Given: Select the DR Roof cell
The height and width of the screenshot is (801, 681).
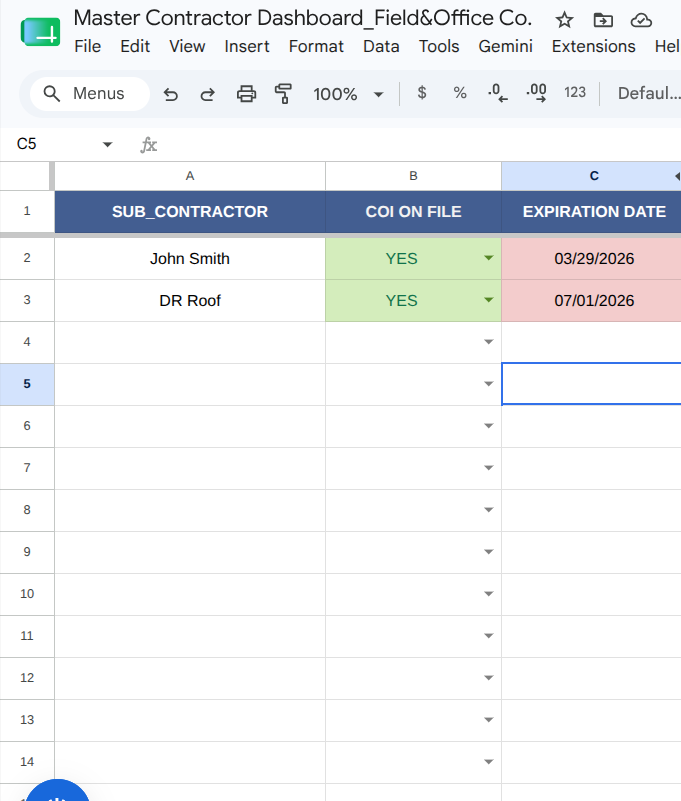Looking at the screenshot, I should (190, 300).
